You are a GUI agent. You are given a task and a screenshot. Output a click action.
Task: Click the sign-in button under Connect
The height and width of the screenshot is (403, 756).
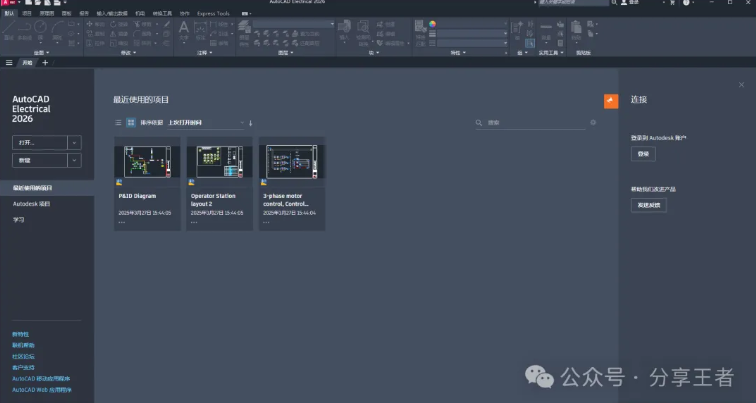tap(643, 154)
